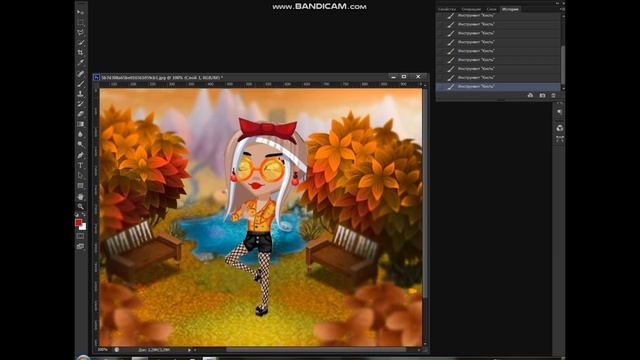Select the История panel tab
640x360 pixels.
pyautogui.click(x=510, y=9)
